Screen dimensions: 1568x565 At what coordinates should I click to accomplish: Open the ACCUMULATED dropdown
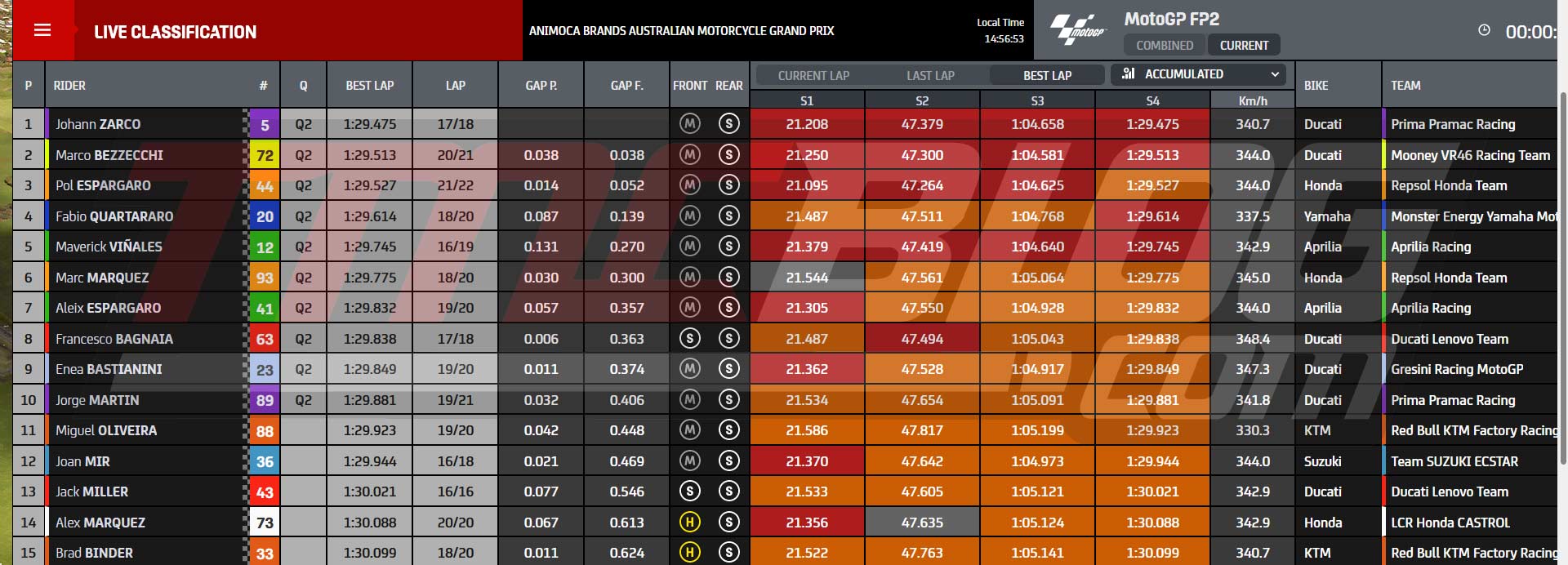[1198, 74]
